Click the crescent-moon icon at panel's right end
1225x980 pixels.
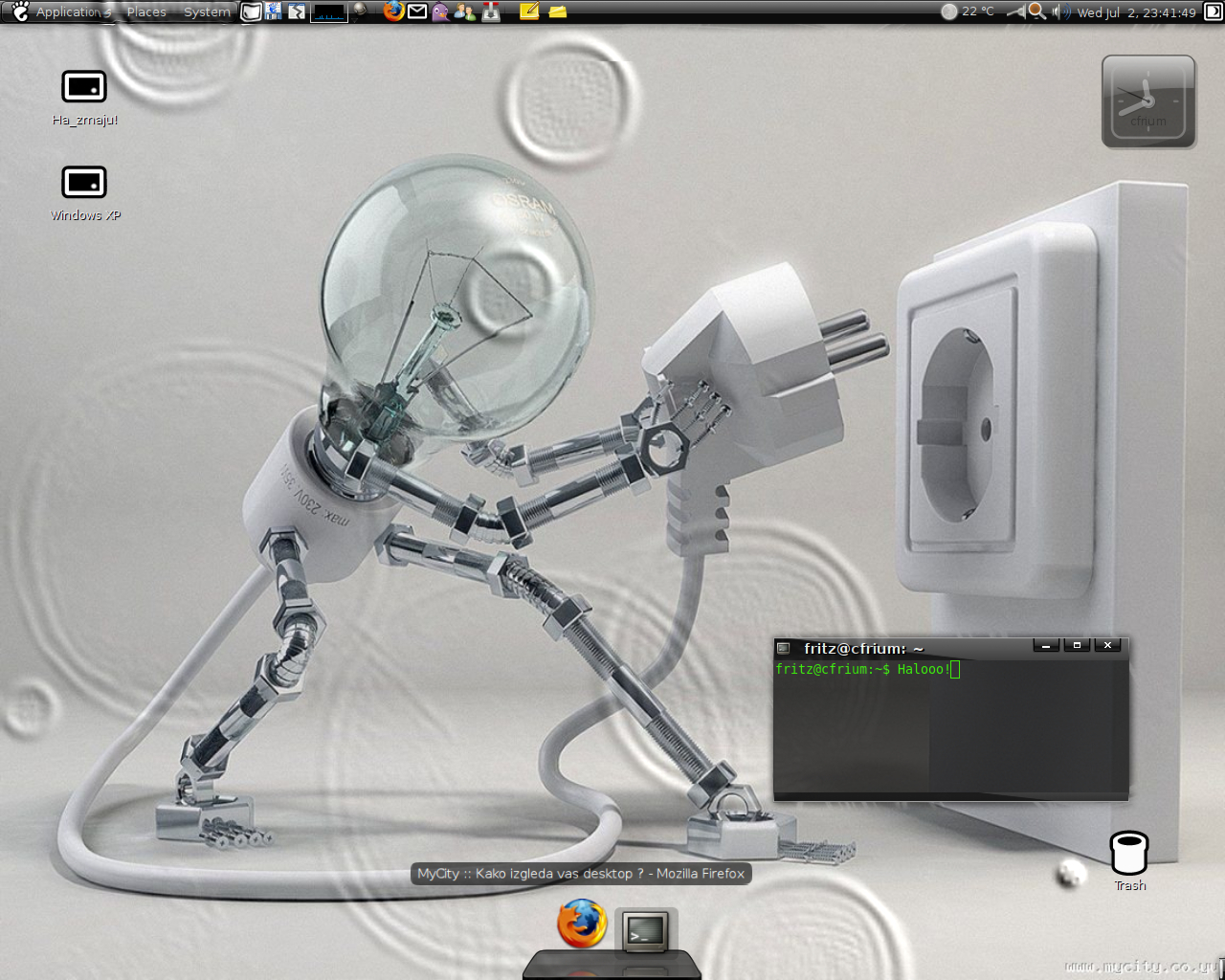1213,11
